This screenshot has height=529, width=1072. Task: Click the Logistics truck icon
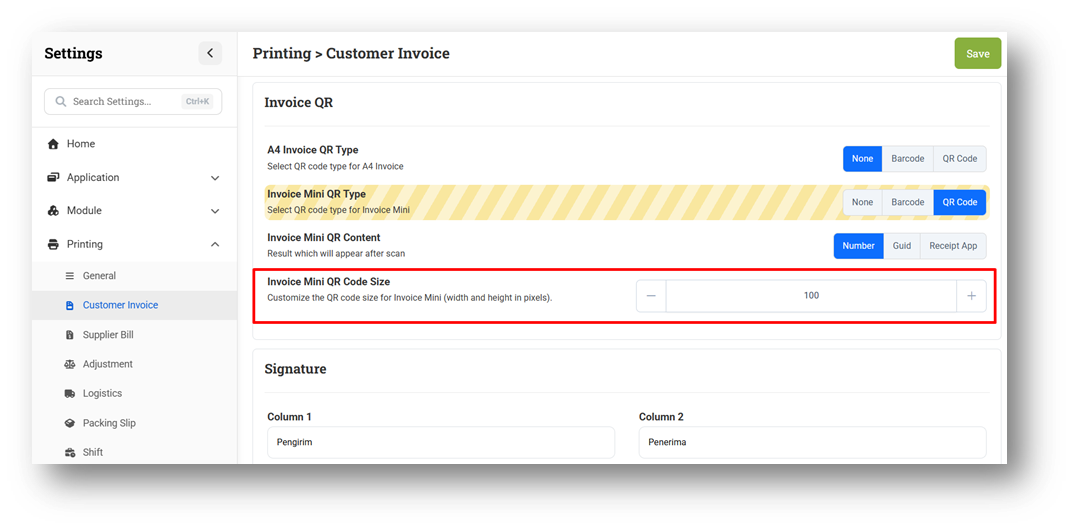coord(69,394)
